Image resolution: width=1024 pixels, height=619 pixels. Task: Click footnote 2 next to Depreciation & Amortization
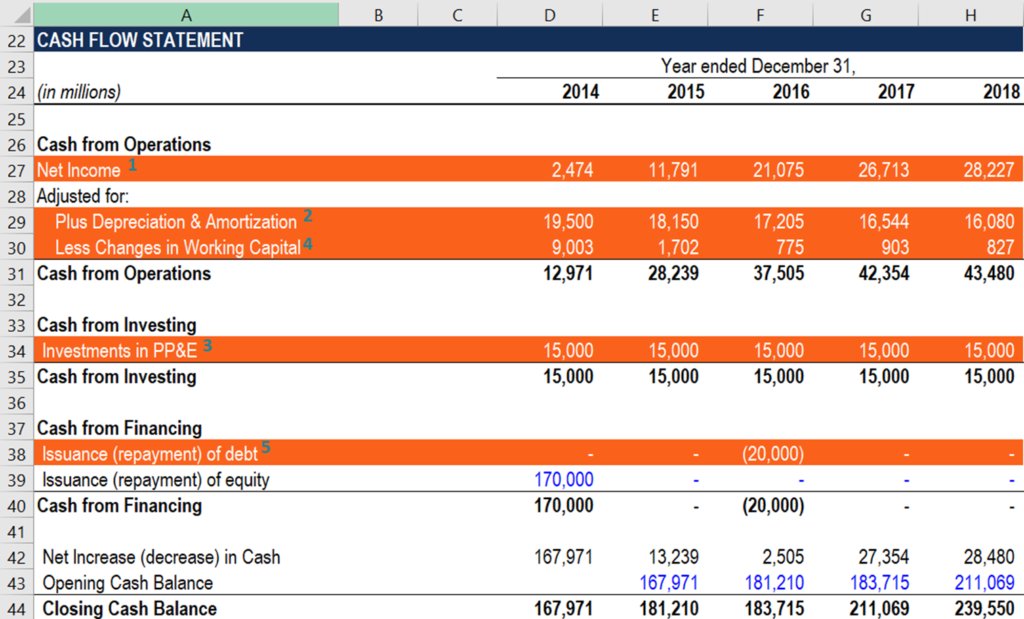307,215
